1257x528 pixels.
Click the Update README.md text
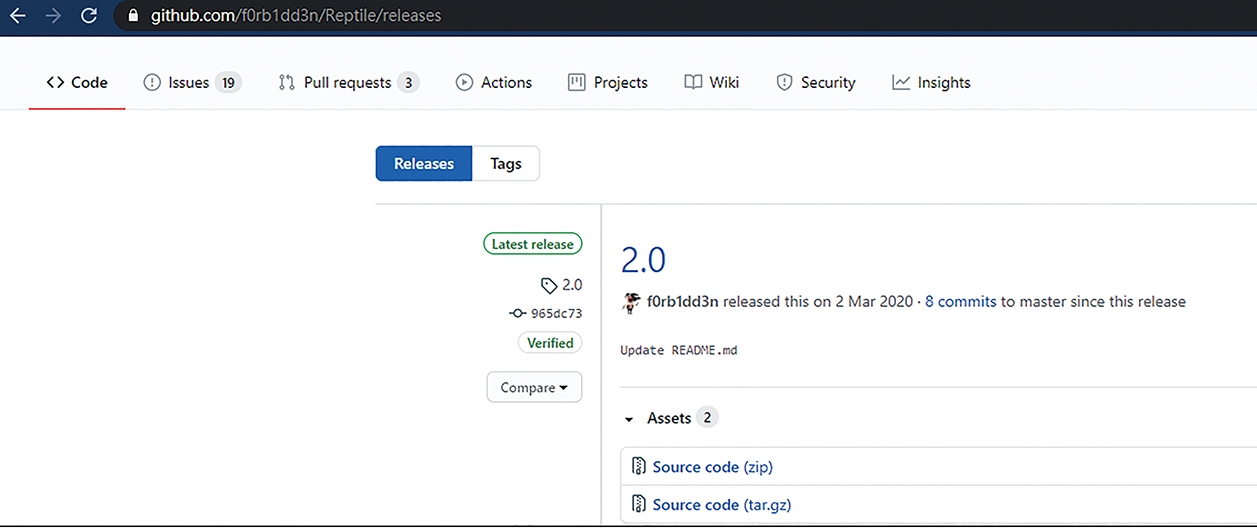(x=679, y=350)
